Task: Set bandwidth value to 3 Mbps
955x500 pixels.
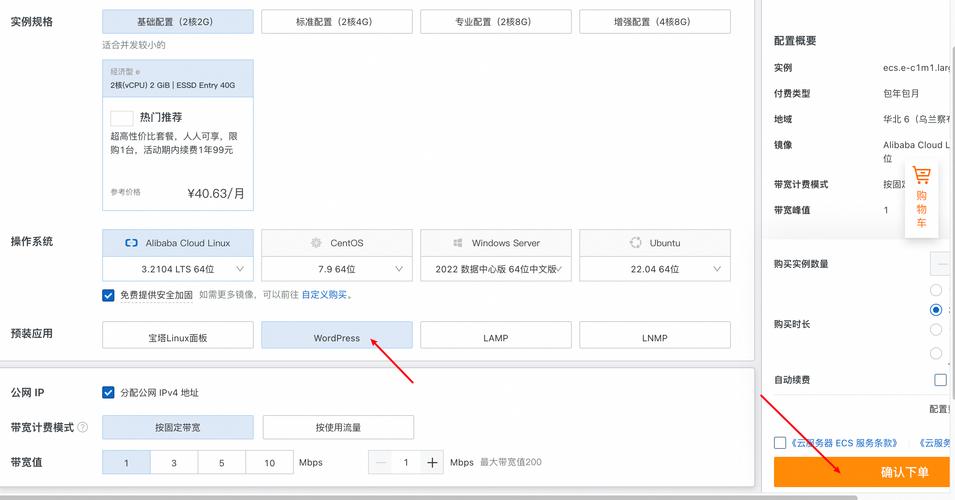Action: pos(174,463)
